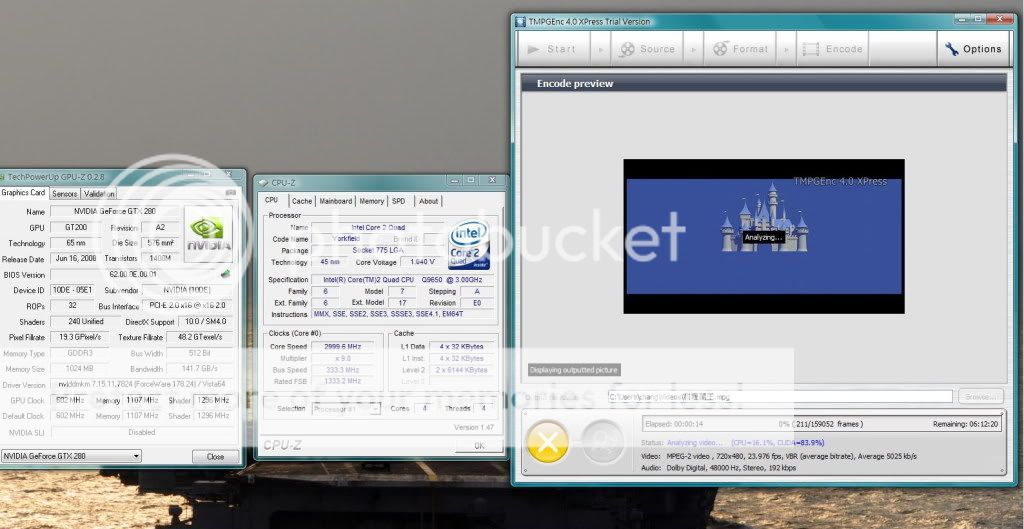Viewport: 1024px width, 529px height.
Task: Click the 'Elapsed: 00:00:14' text
Action: click(673, 425)
